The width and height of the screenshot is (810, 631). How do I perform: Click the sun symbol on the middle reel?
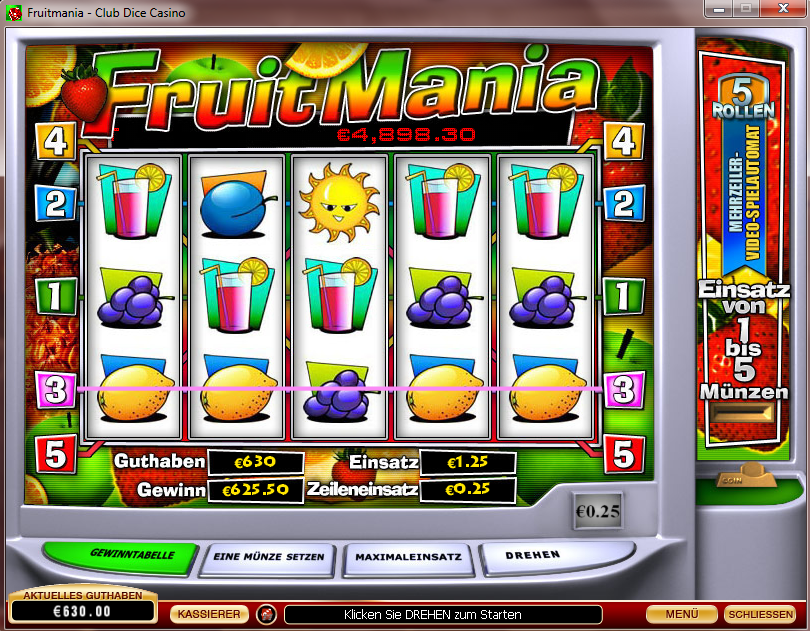point(339,202)
